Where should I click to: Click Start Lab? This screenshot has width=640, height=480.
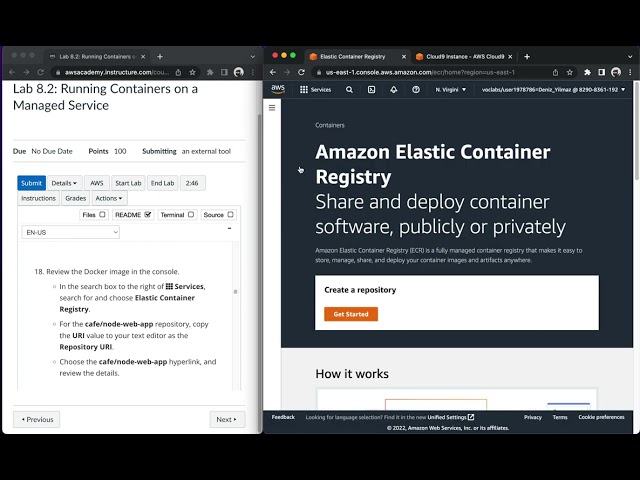click(128, 183)
